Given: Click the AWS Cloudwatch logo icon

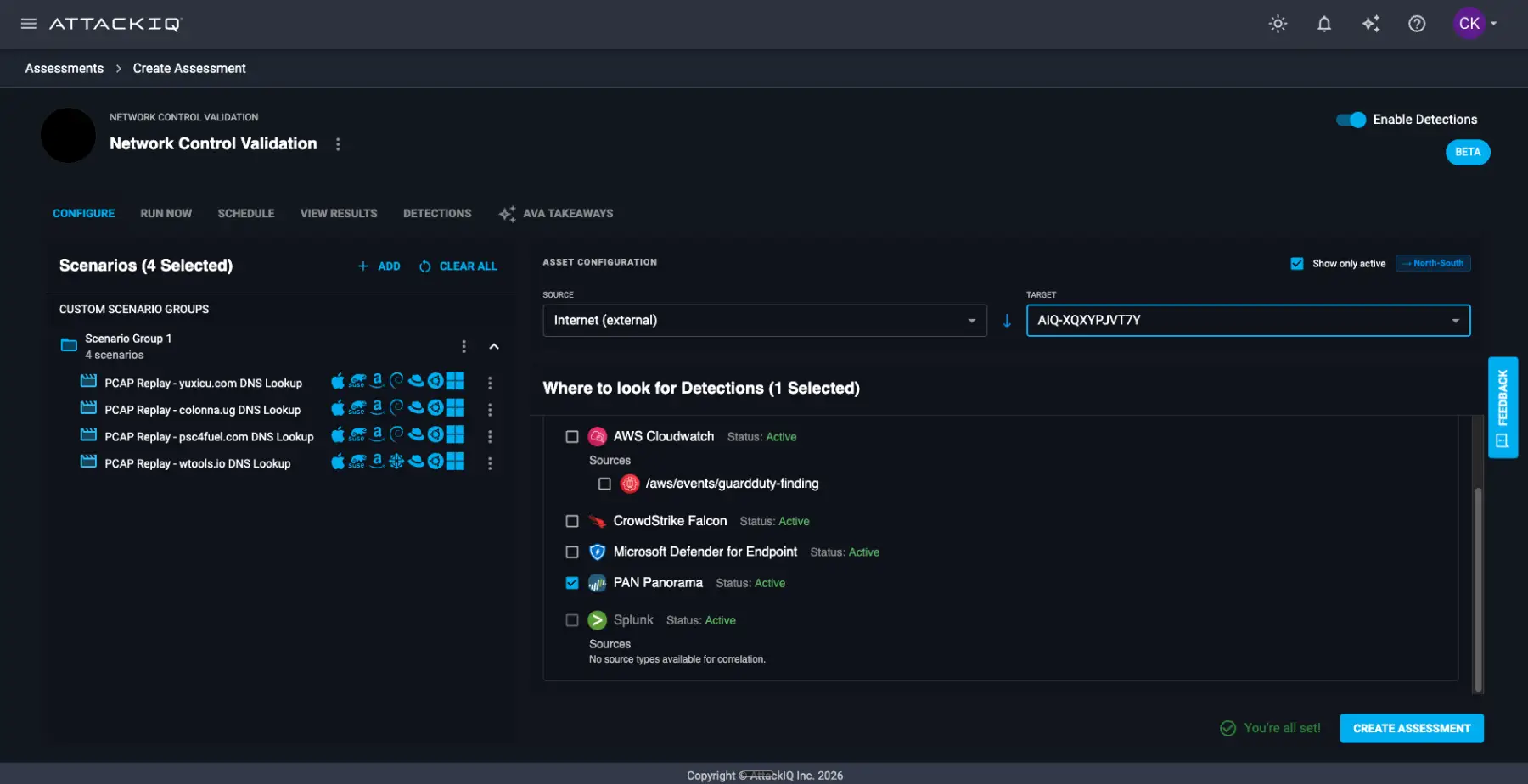Looking at the screenshot, I should tap(598, 437).
